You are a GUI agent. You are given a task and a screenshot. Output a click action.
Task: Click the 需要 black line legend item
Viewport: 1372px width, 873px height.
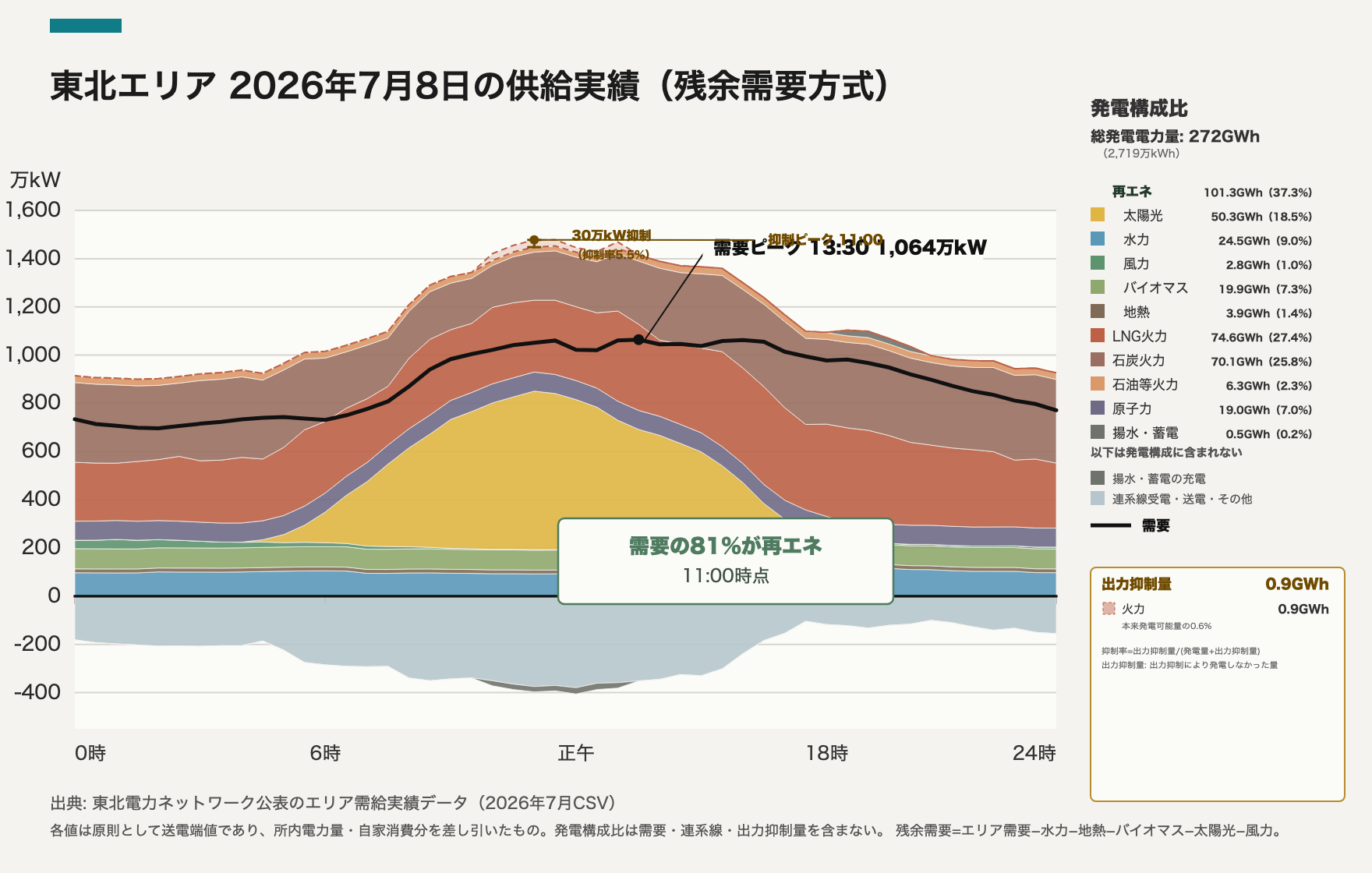coord(1130,525)
